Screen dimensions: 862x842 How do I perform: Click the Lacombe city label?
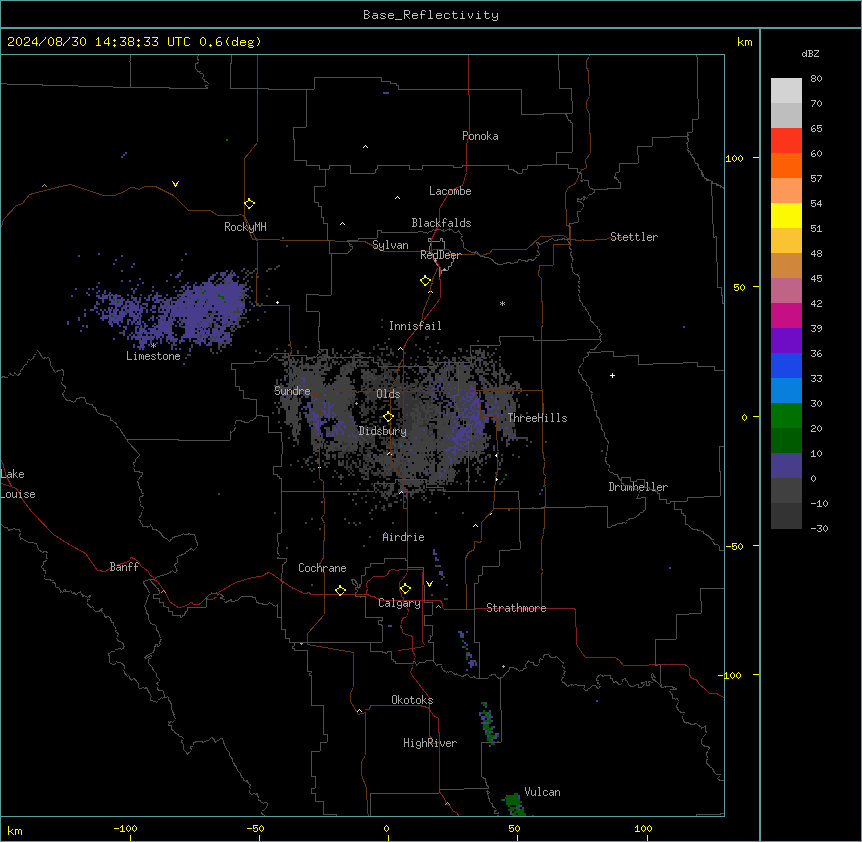coord(450,191)
